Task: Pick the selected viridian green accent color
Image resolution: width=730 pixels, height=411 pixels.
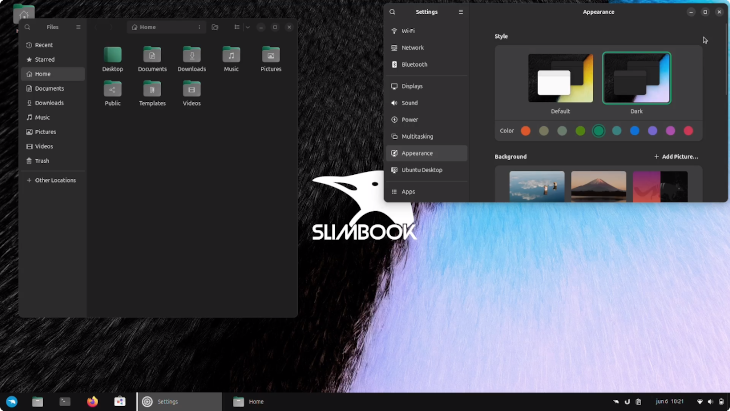Action: 598,131
